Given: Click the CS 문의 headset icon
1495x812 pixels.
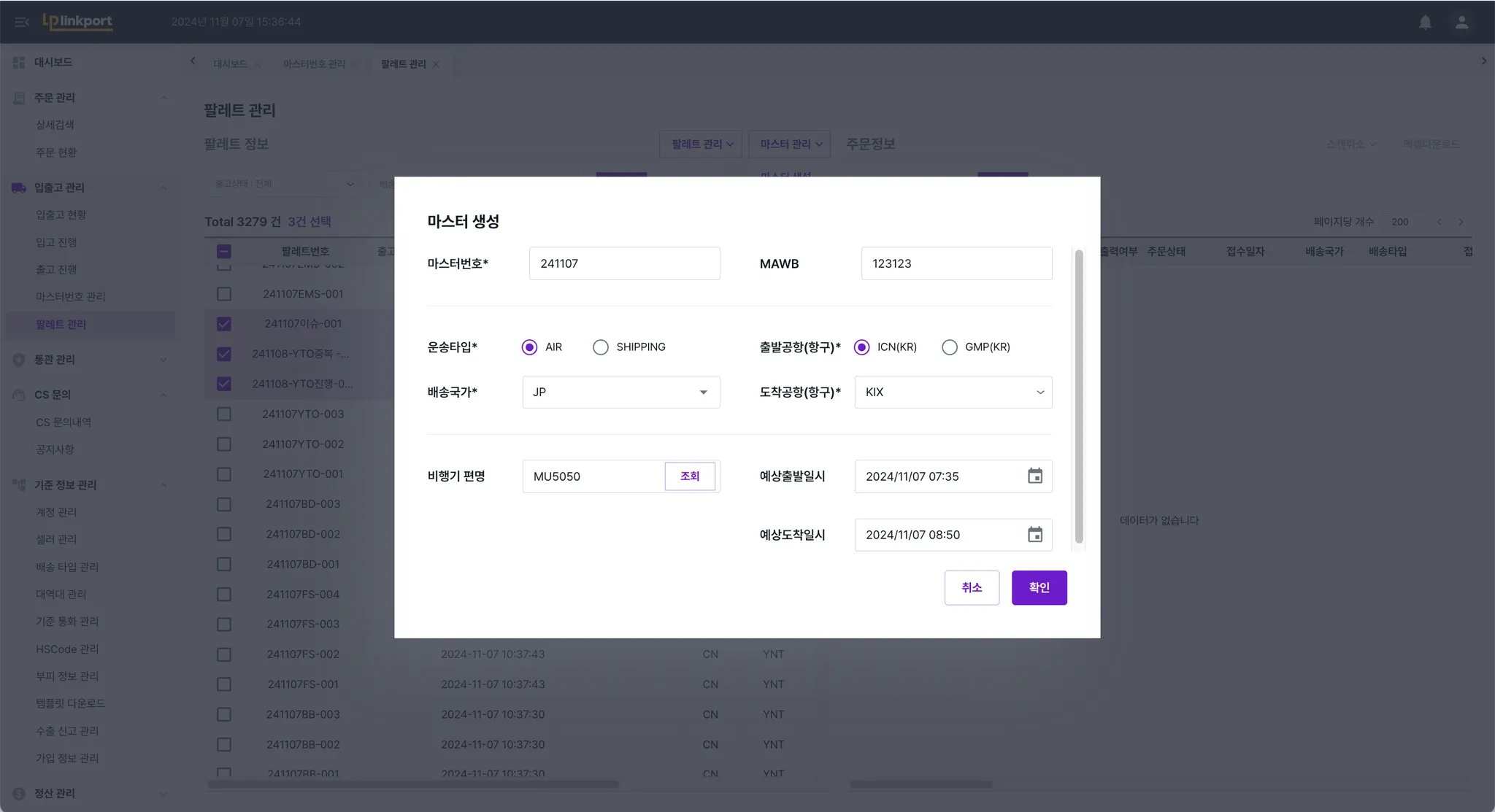Looking at the screenshot, I should 18,395.
